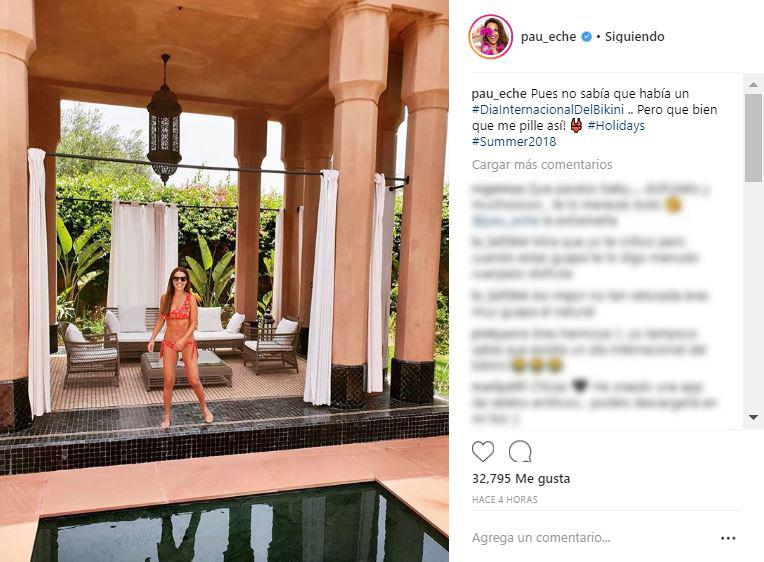Click the bikini emoji in caption
This screenshot has width=764, height=562.
pos(576,126)
